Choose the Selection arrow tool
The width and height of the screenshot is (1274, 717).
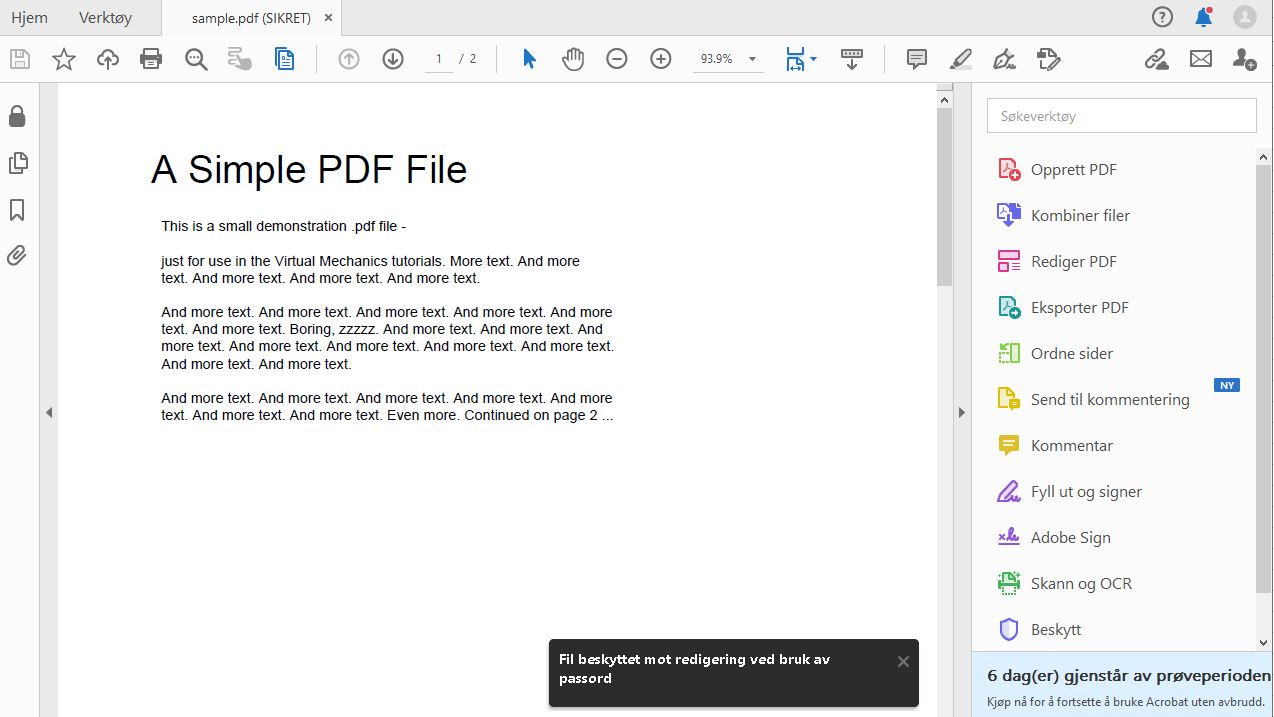point(529,59)
